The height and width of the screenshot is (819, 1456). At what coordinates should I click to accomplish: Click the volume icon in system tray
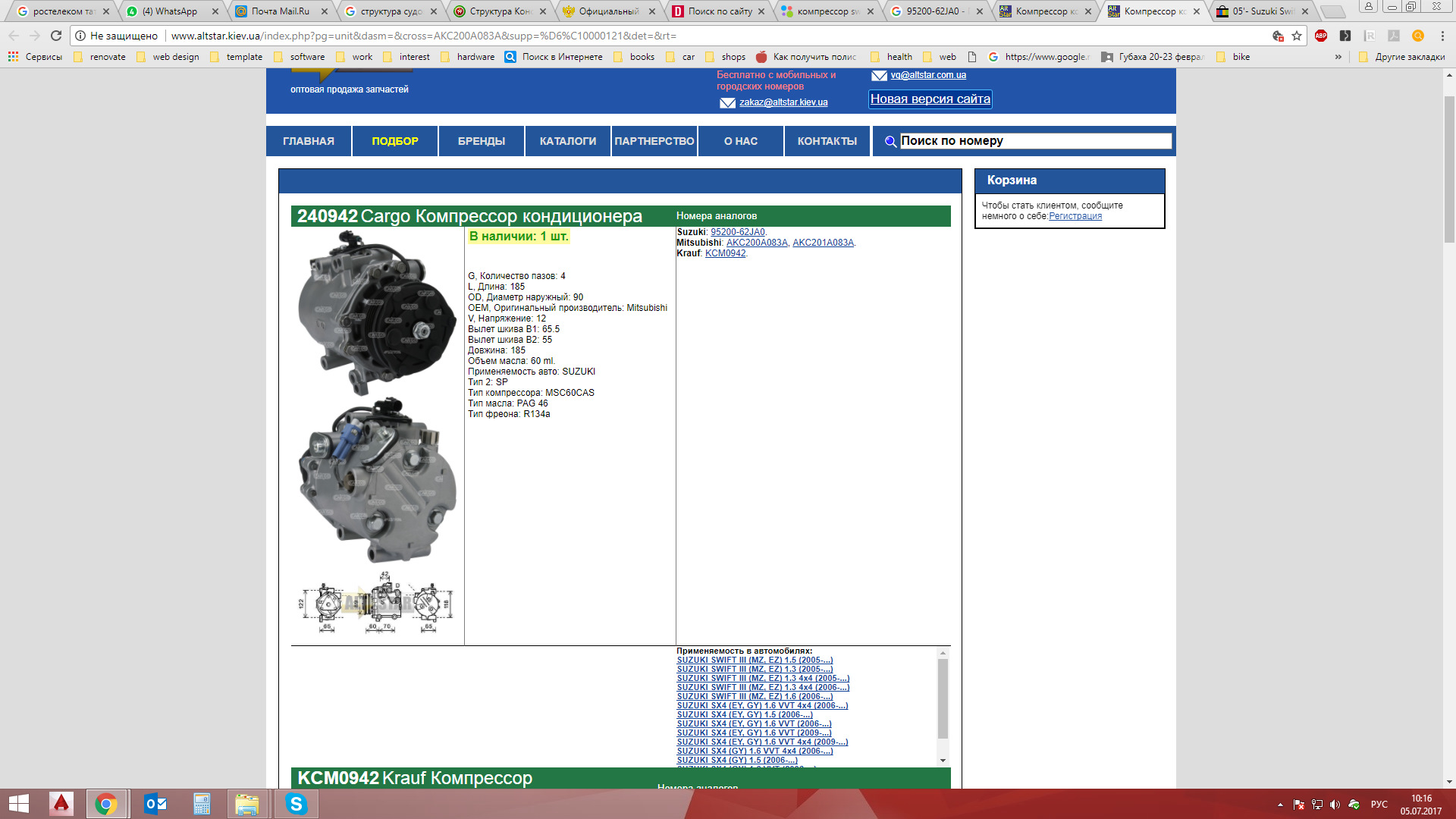click(1335, 805)
